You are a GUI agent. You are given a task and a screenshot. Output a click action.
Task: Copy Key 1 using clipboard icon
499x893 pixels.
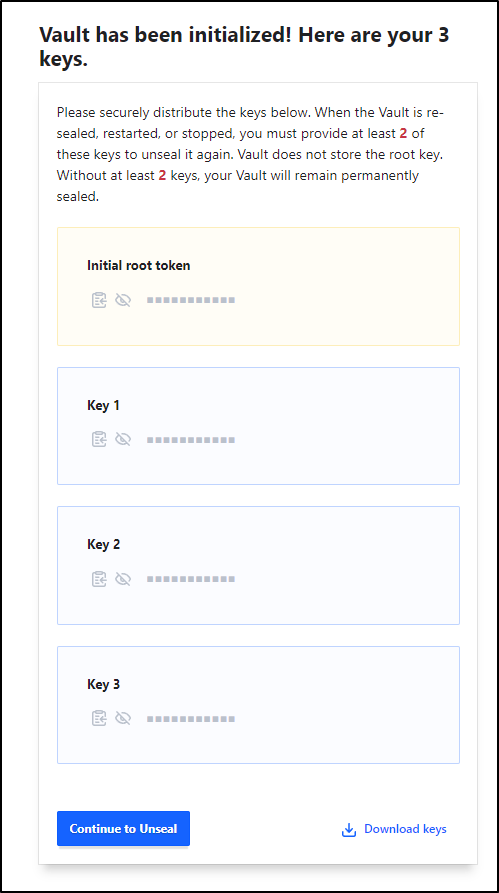coord(99,440)
